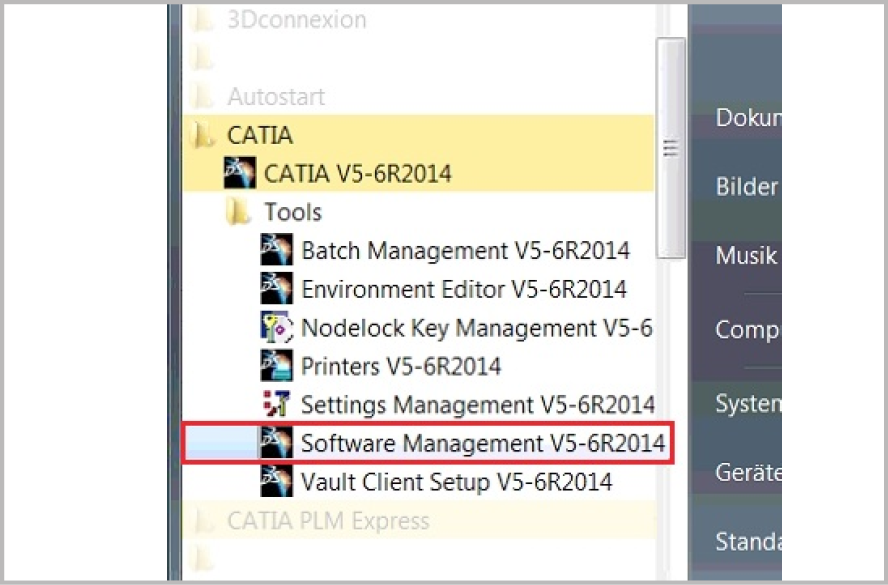Launch CATIA V5-6R2014 by its label

click(x=358, y=173)
